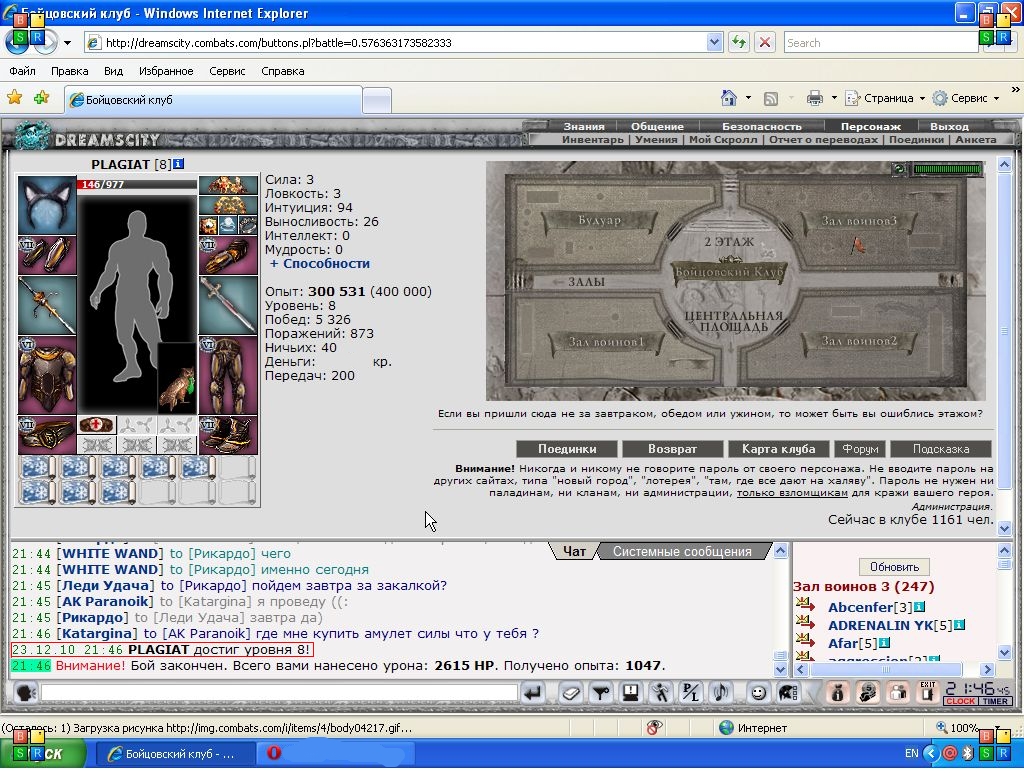The width and height of the screenshot is (1024, 774).
Task: Send private message to ADRENALIN YK arrow
Action: (x=805, y=622)
